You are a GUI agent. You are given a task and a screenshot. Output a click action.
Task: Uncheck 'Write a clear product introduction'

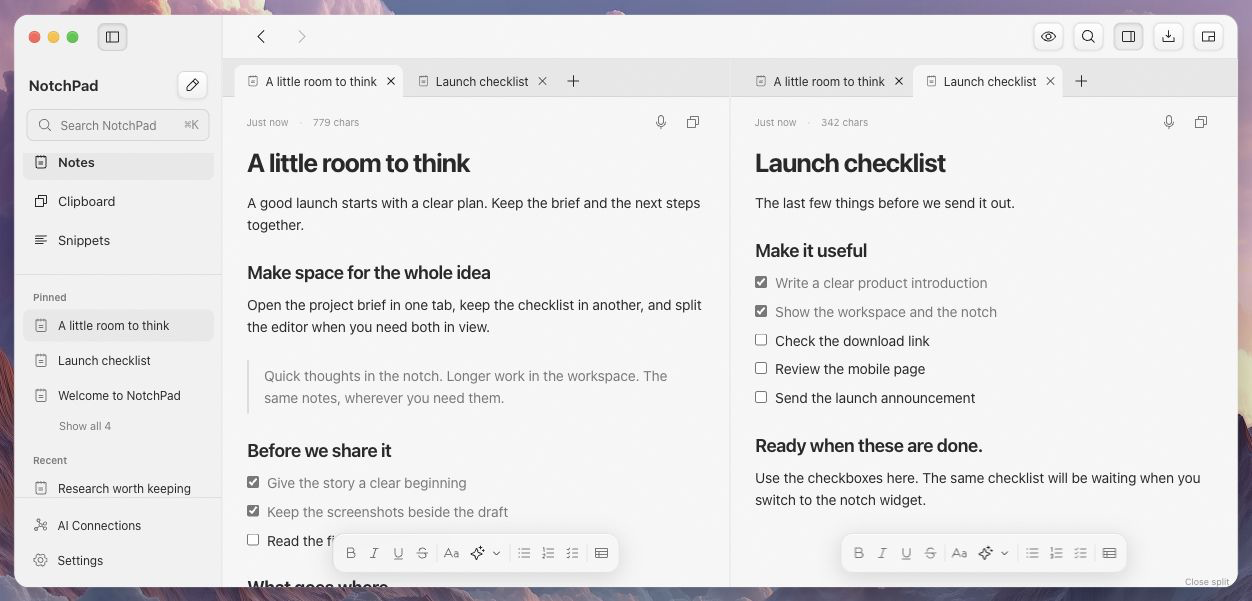coord(761,282)
